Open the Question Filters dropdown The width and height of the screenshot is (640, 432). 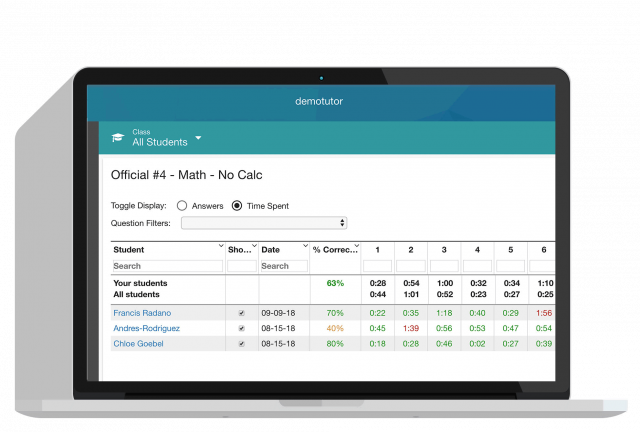[264, 223]
